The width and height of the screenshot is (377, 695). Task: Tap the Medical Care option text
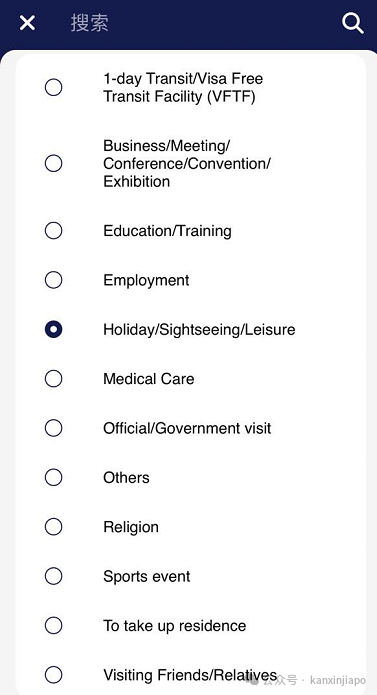pyautogui.click(x=148, y=379)
